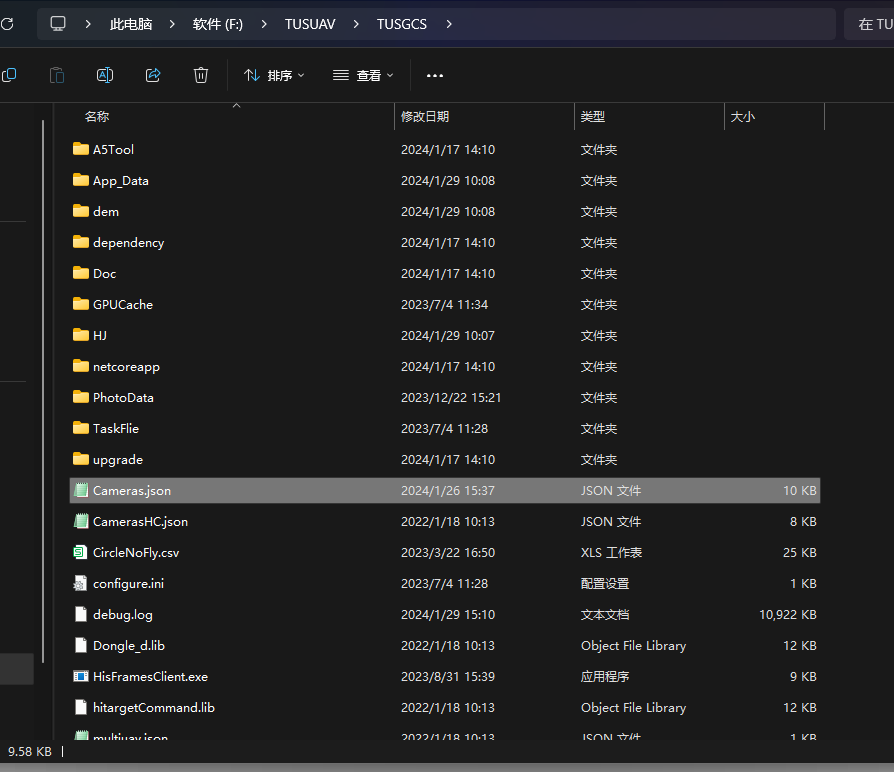
Task: Expand chevron after 此电脑 in breadcrumb
Action: [x=172, y=24]
